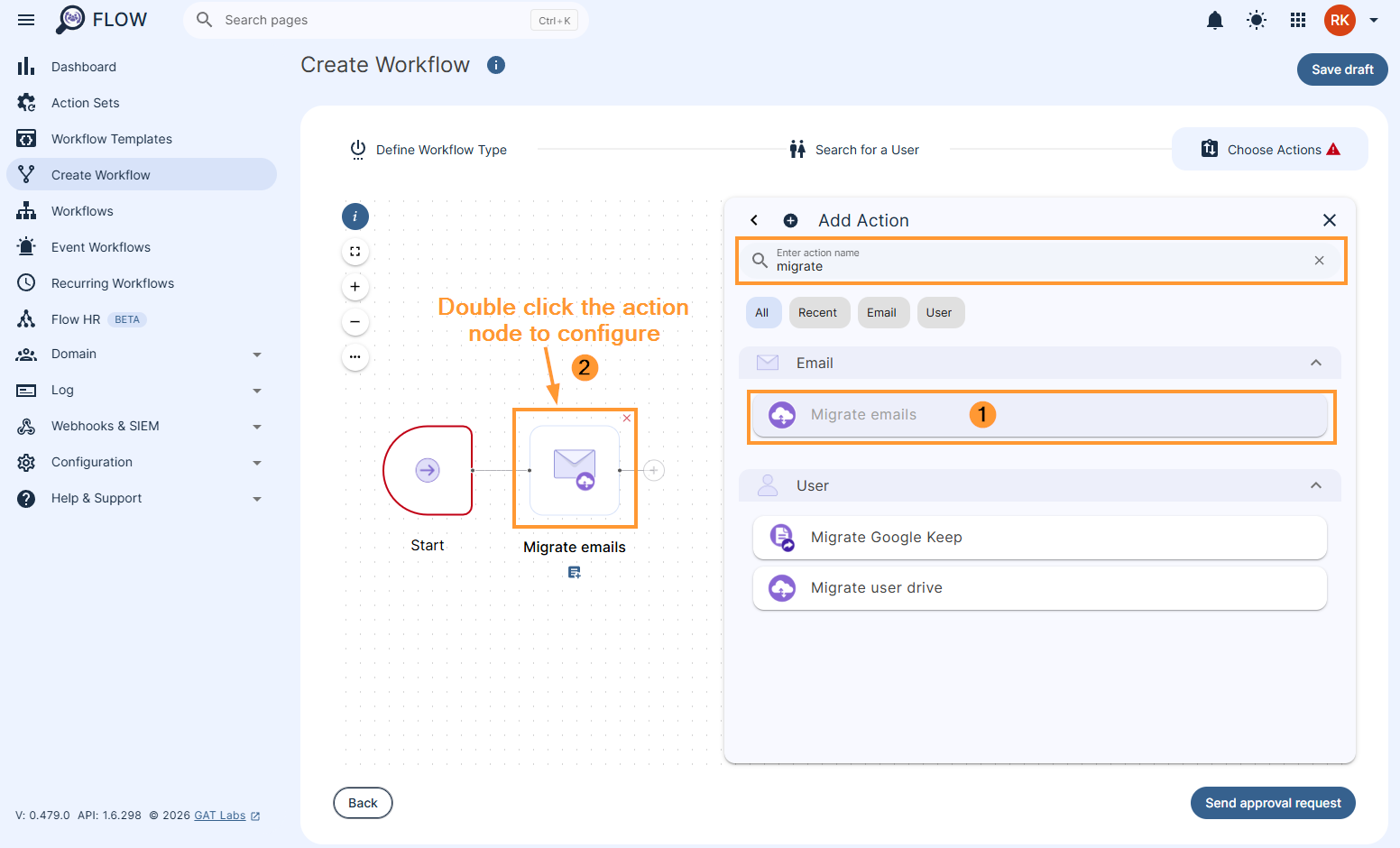Go to Define Workflow Type step
This screenshot has width=1400, height=848.
pos(428,150)
